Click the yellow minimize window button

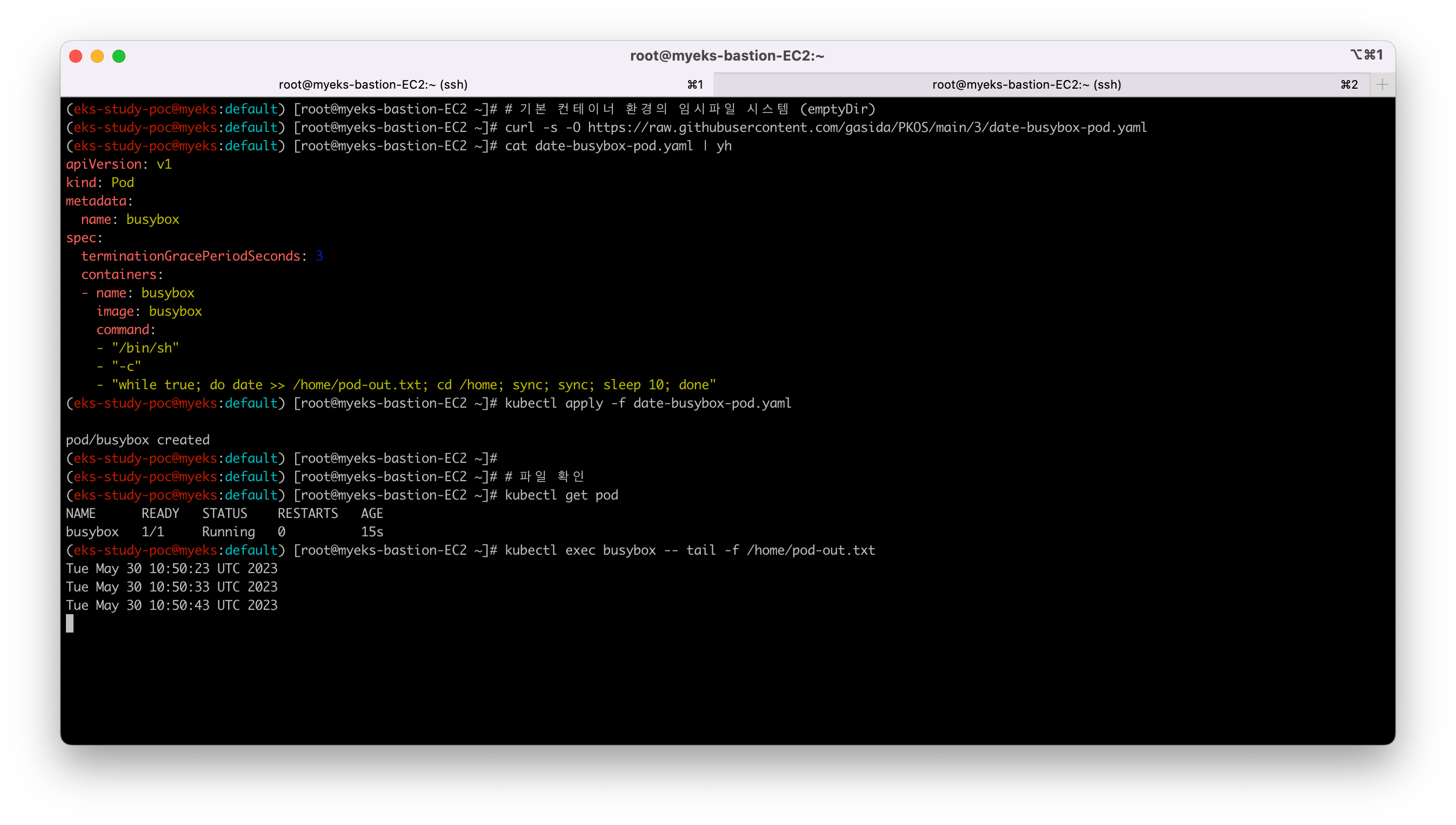coord(97,56)
